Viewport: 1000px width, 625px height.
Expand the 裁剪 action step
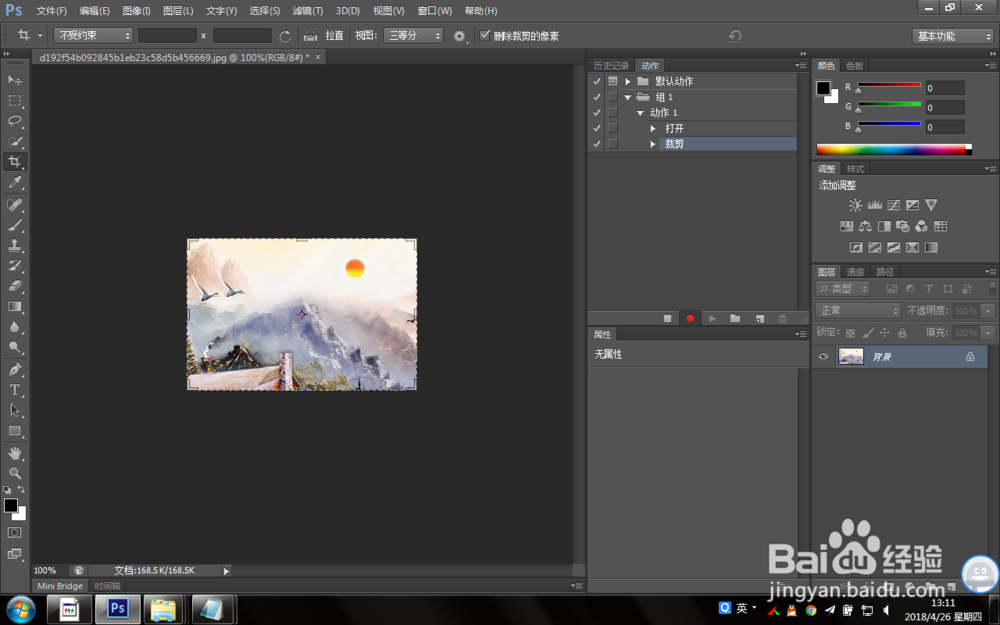pos(653,144)
